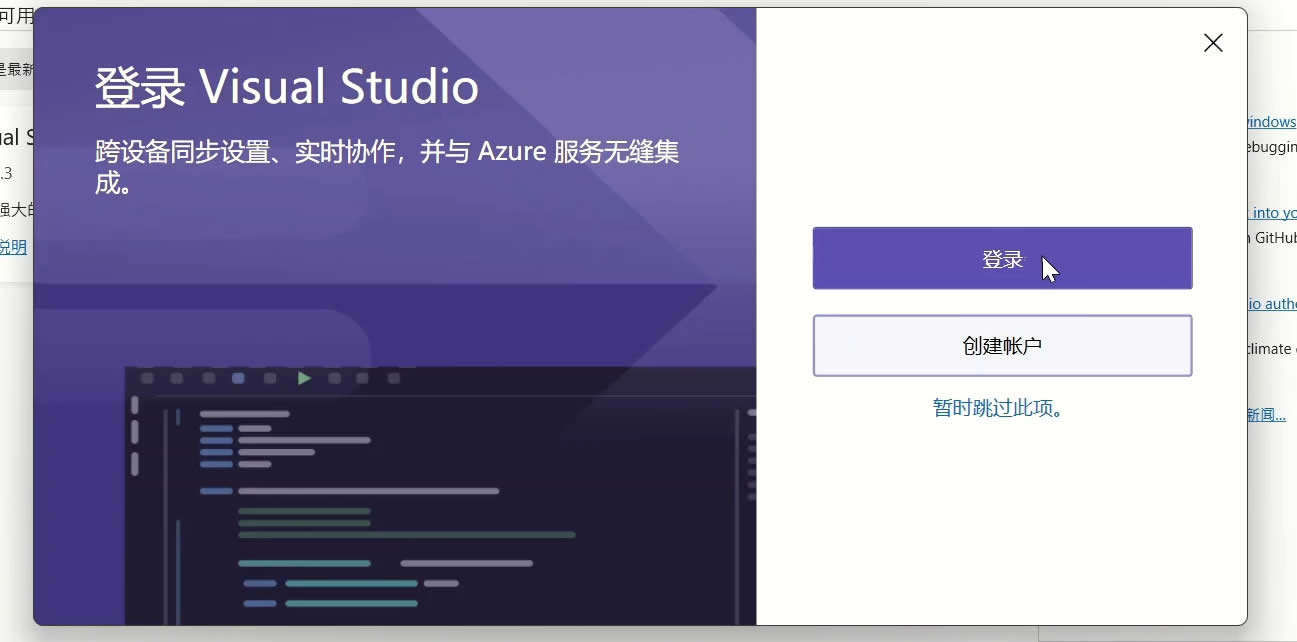Click the green code lines in illustration
Image resolution: width=1297 pixels, height=642 pixels.
point(304,517)
